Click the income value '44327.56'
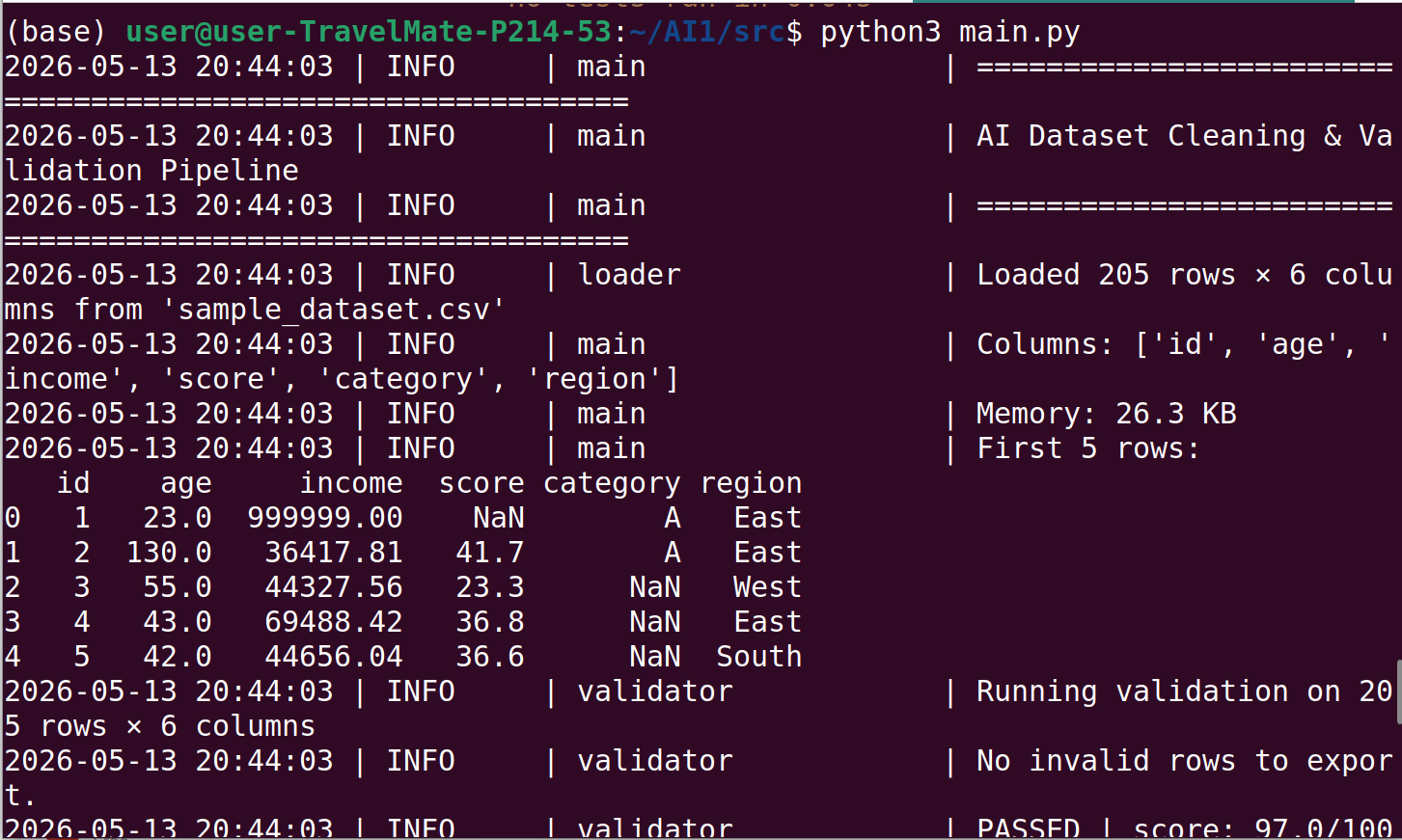The image size is (1402, 840). (334, 587)
